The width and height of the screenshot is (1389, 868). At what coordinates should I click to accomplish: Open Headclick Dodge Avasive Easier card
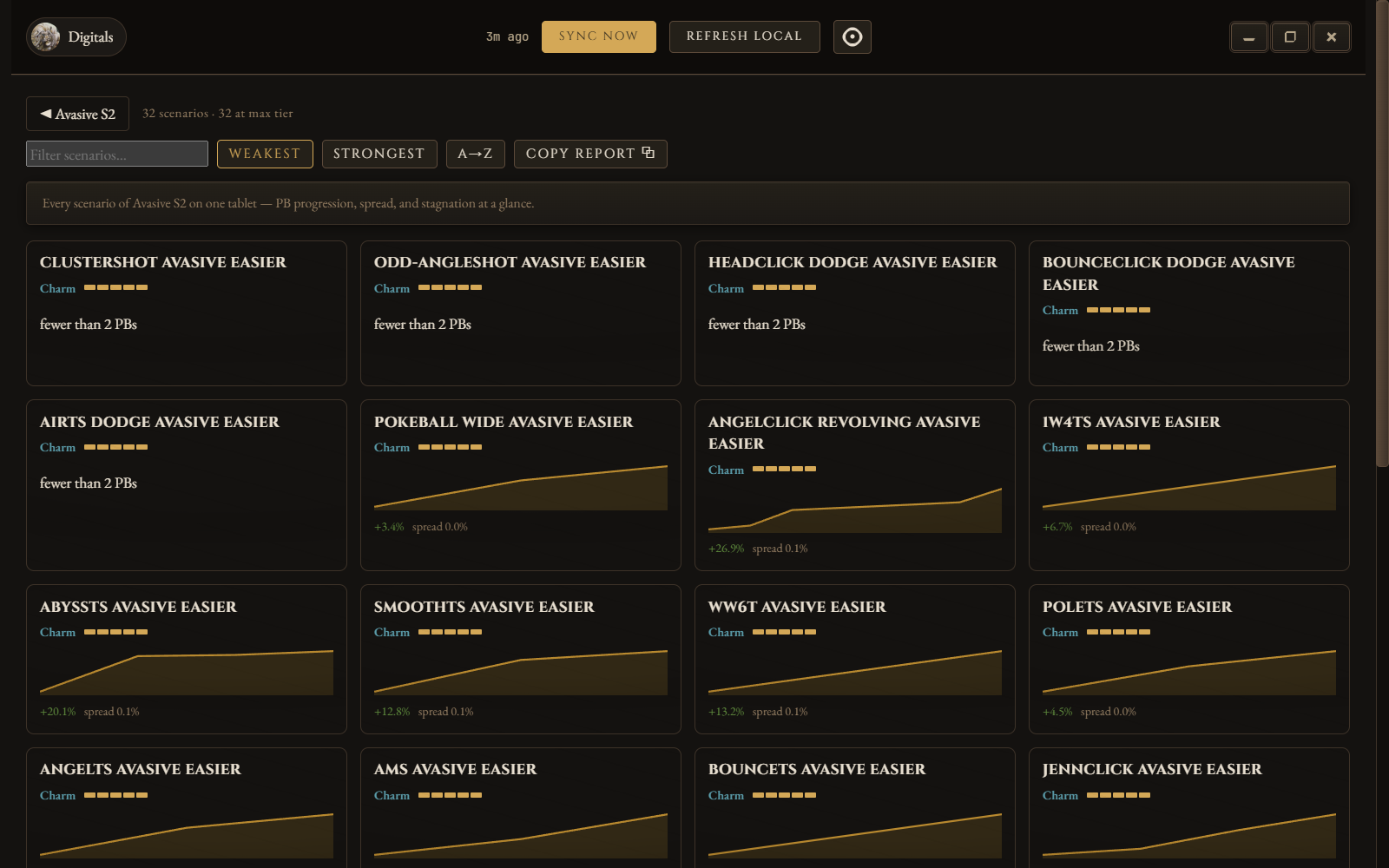click(x=855, y=313)
